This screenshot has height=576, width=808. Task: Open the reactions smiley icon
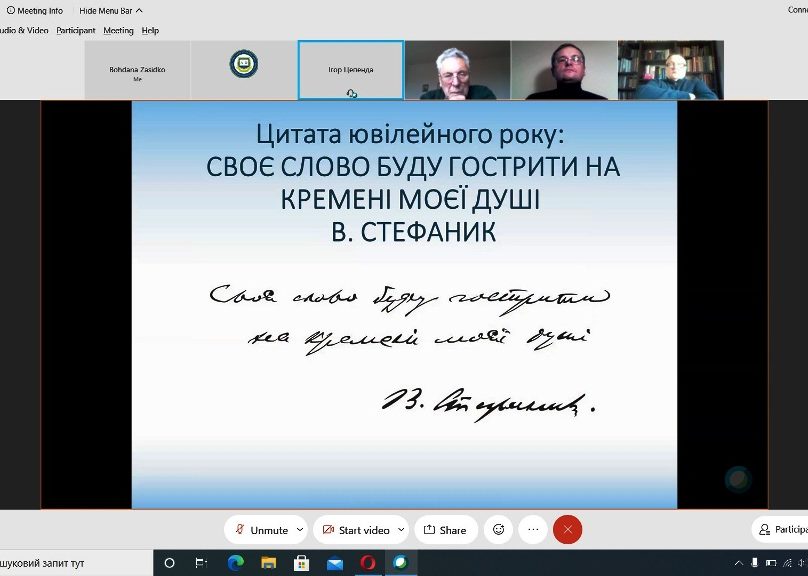click(x=498, y=530)
